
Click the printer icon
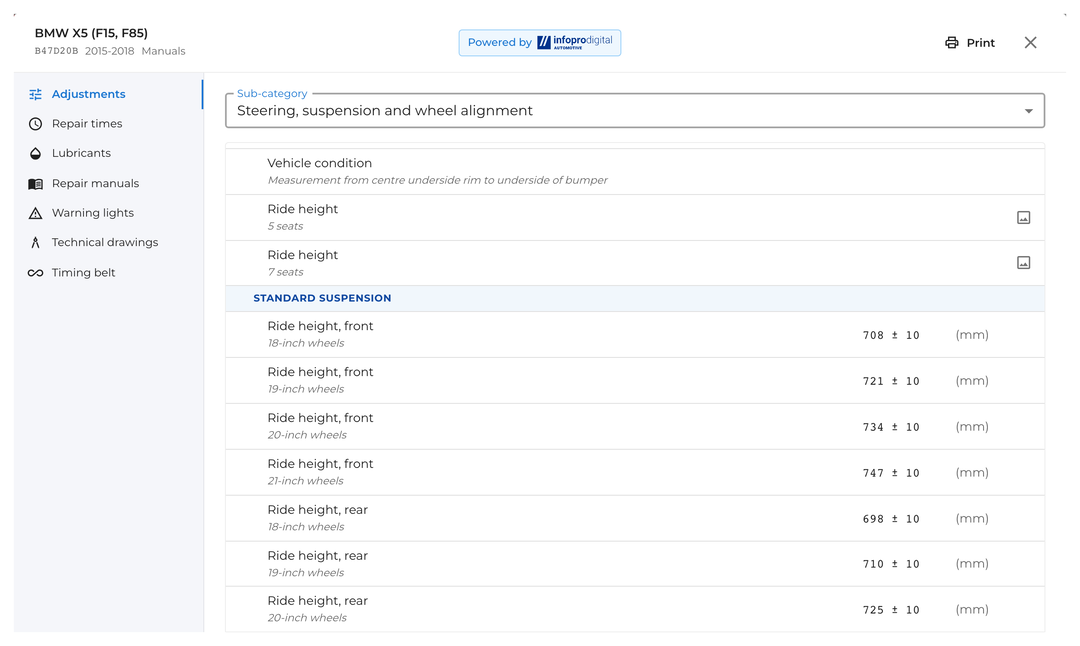pos(952,43)
